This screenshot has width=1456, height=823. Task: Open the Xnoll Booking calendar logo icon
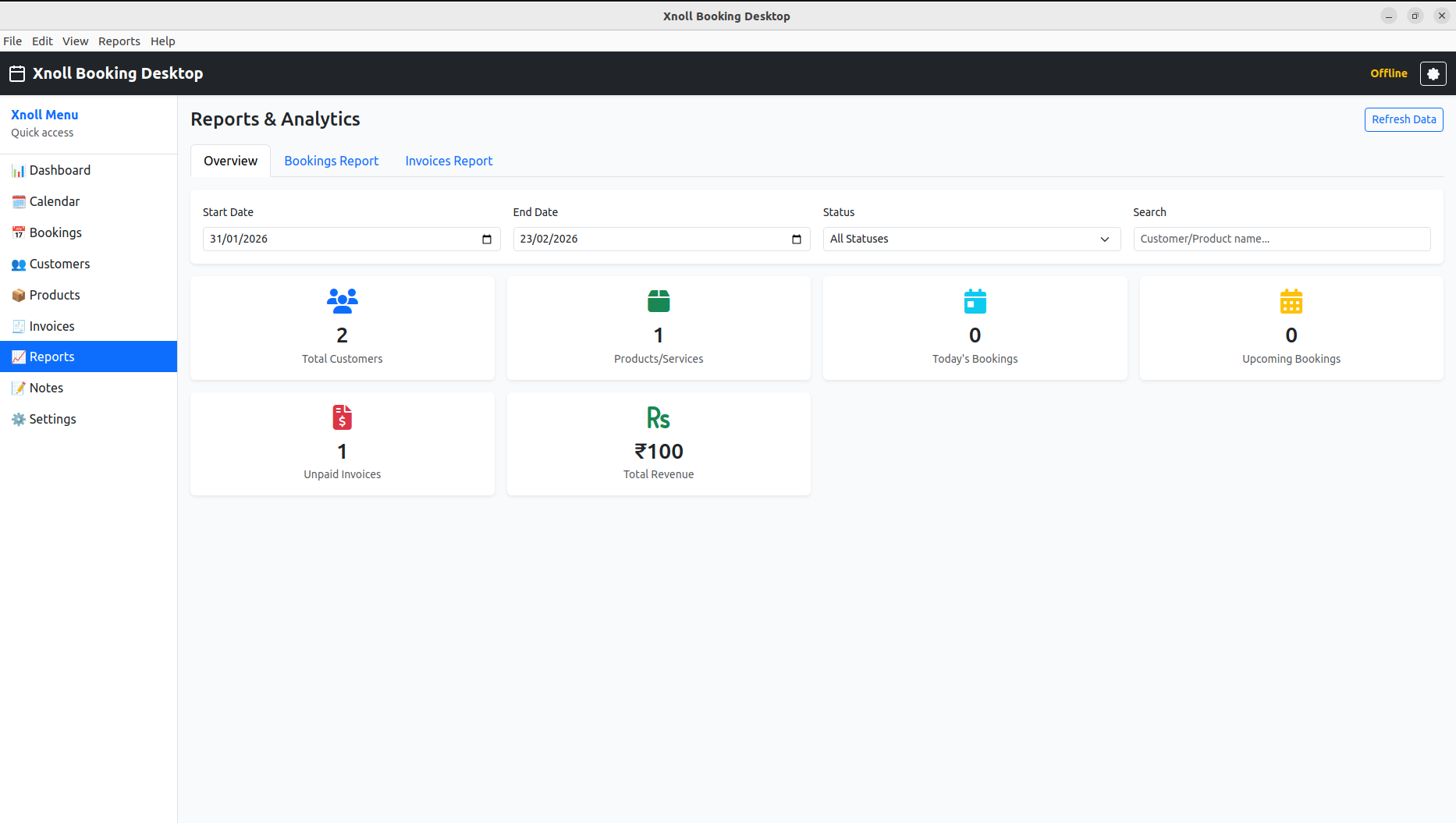click(16, 73)
